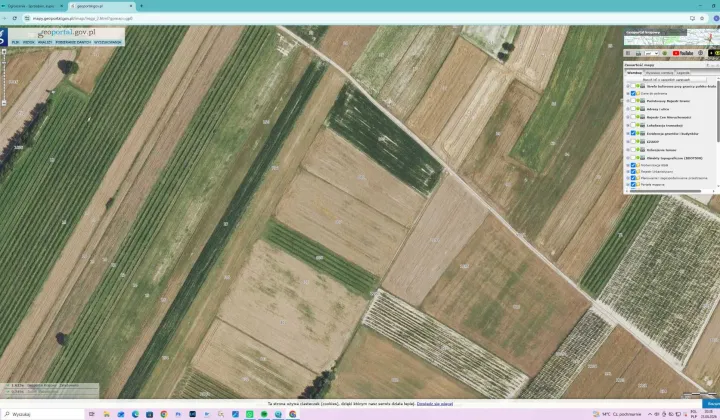Expand Planowanie i zagospodarowanie przestrzenne group
This screenshot has height=420, width=720.
628,178
